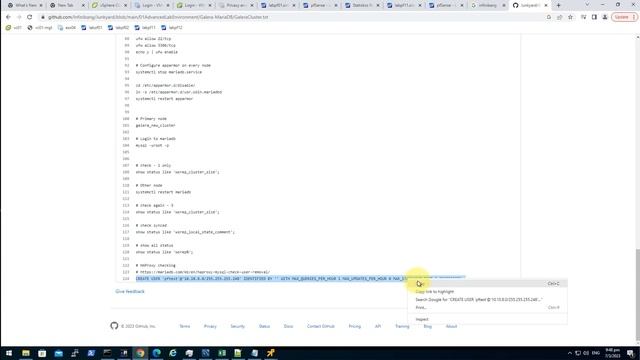
Task: Open the taskbar clock and date
Action: (613, 353)
